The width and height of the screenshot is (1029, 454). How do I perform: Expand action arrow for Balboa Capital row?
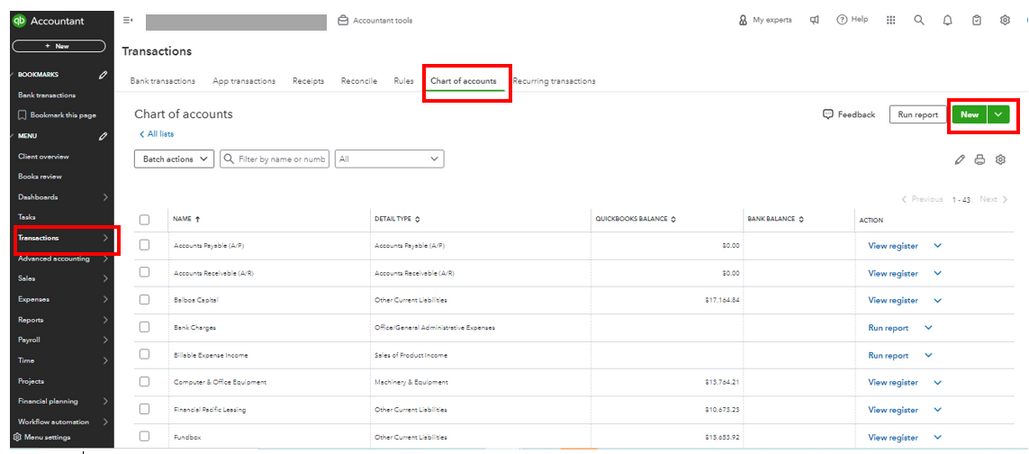(937, 300)
